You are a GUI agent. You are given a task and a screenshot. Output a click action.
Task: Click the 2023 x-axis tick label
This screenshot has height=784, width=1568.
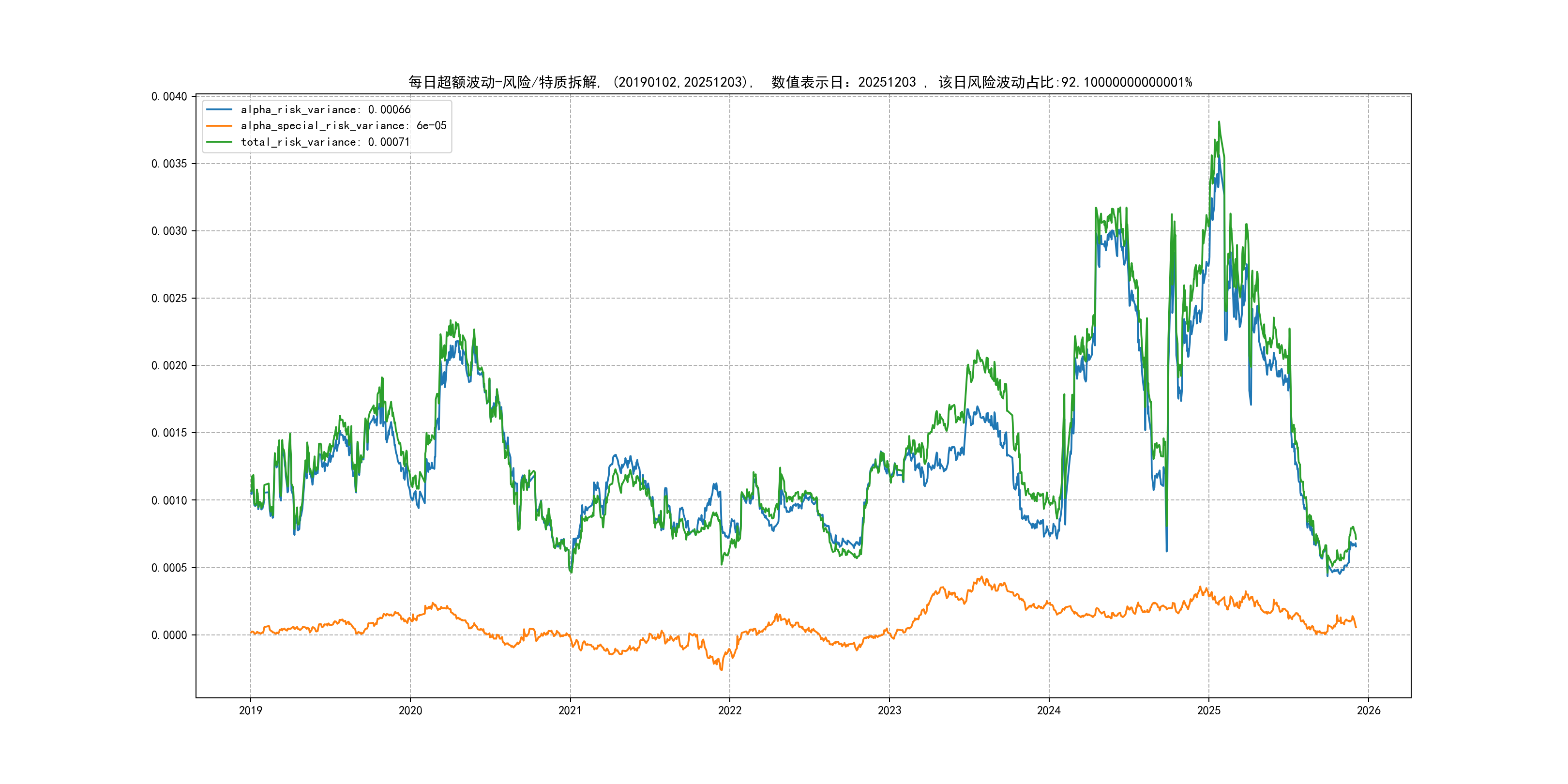point(890,710)
